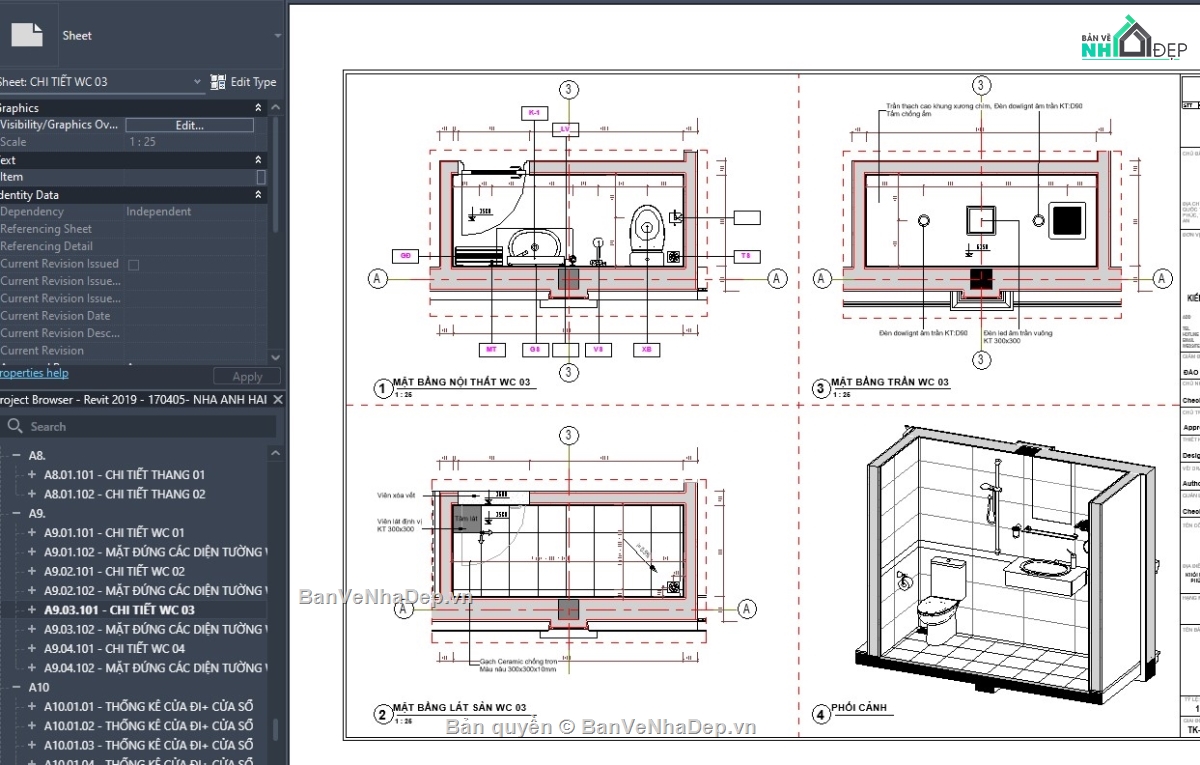Screen dimensions: 1200x765
Task: Select grid bubble A at right of ceiling plan
Action: coord(1162,277)
